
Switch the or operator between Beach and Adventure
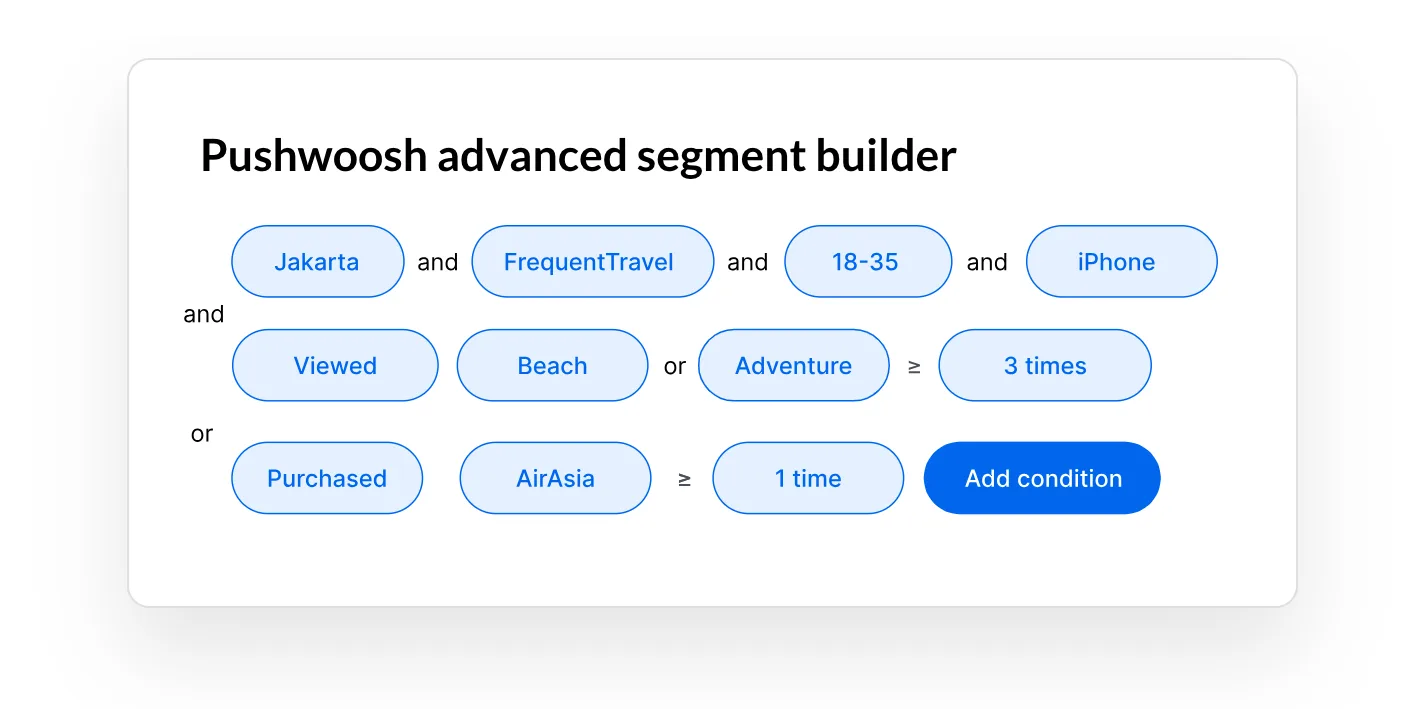click(674, 366)
